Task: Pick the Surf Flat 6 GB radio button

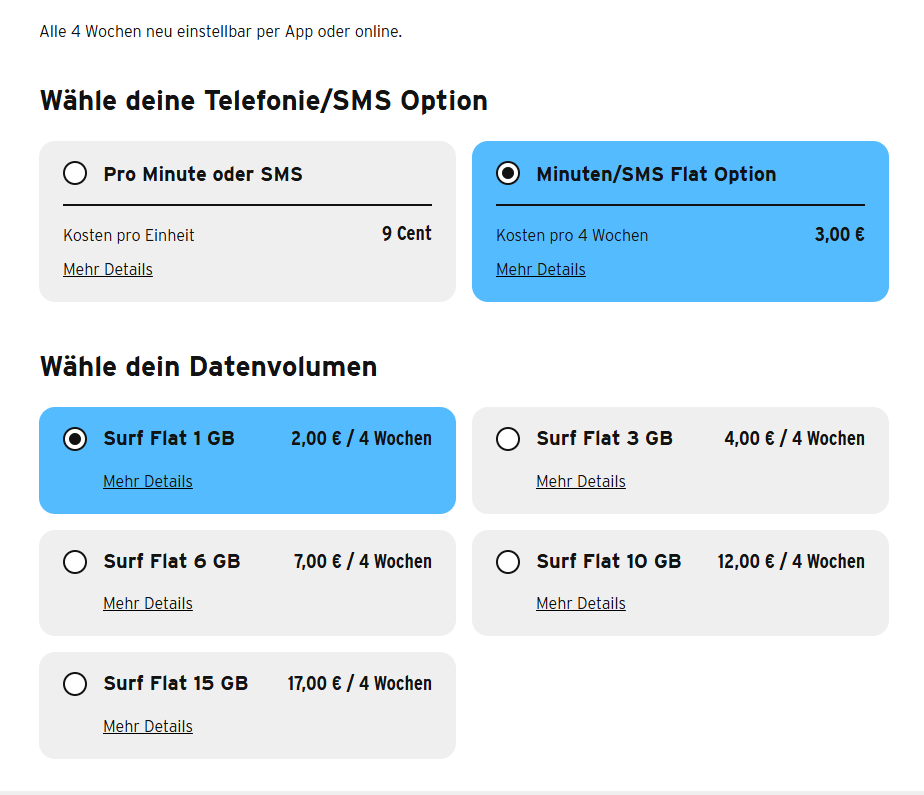Action: point(75,562)
